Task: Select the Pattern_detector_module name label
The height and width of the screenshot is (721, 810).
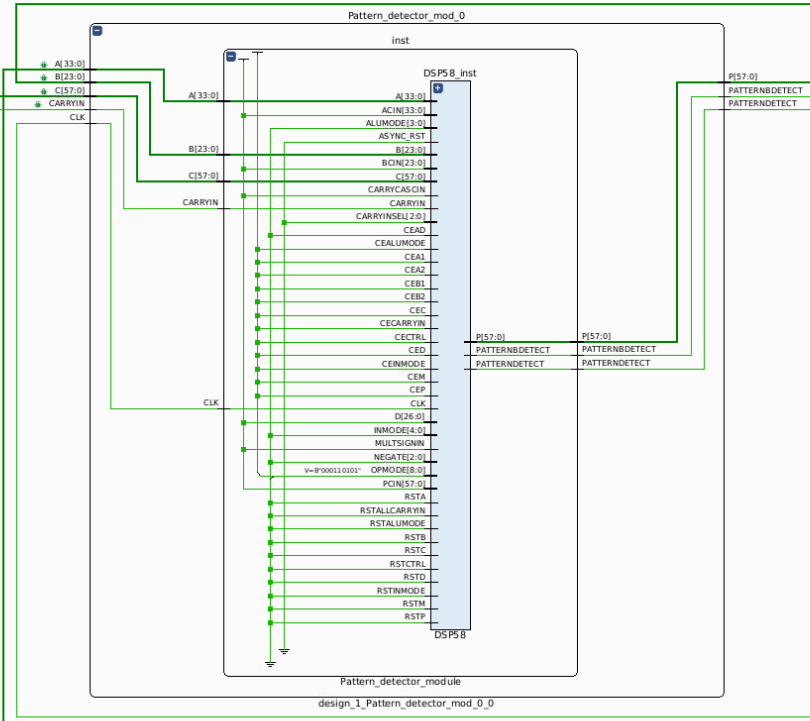Action: 400,682
